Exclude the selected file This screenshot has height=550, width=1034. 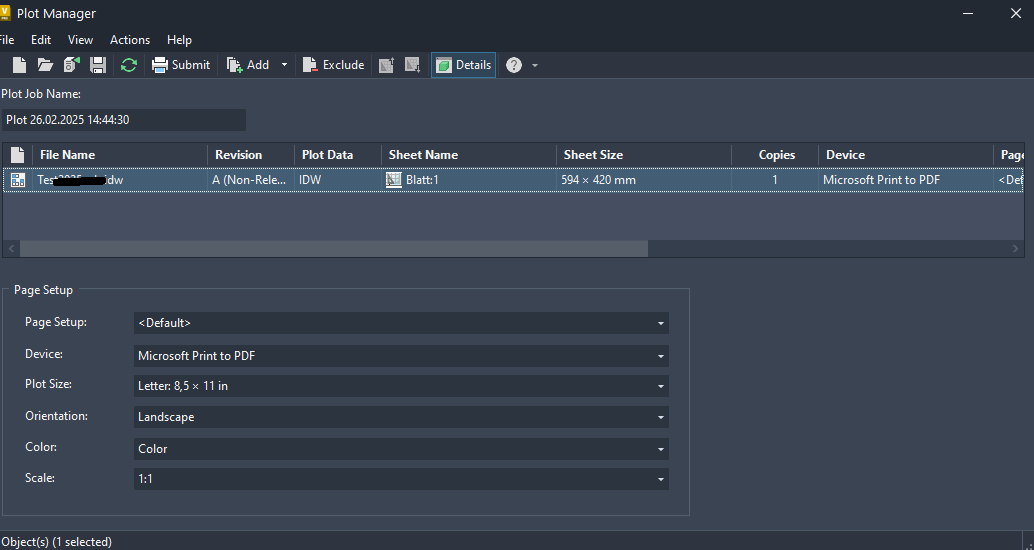pos(334,65)
